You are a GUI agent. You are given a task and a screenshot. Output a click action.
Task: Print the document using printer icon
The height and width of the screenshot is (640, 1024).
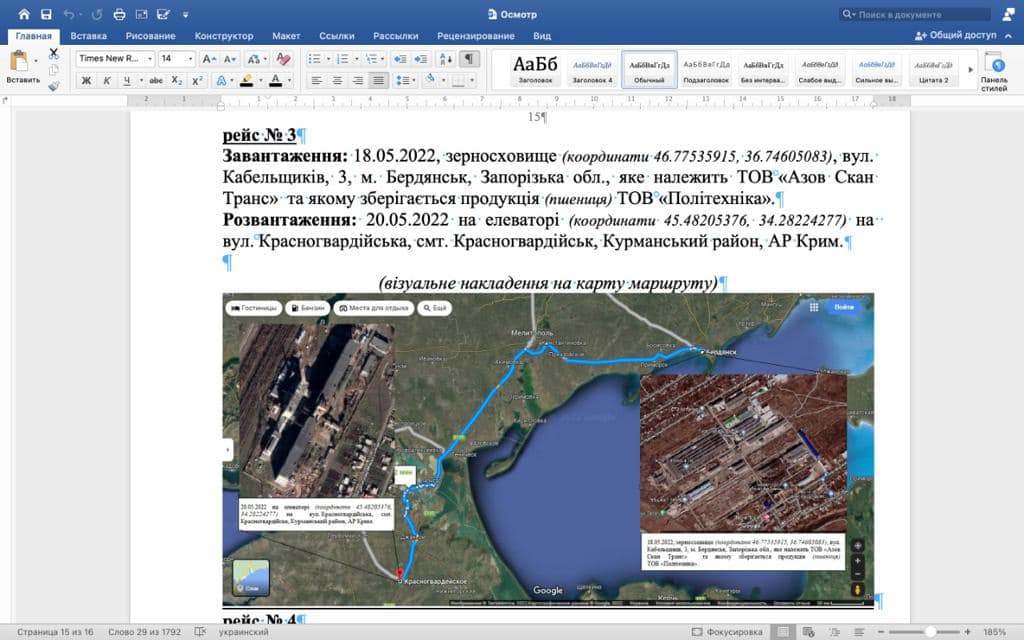click(x=120, y=14)
